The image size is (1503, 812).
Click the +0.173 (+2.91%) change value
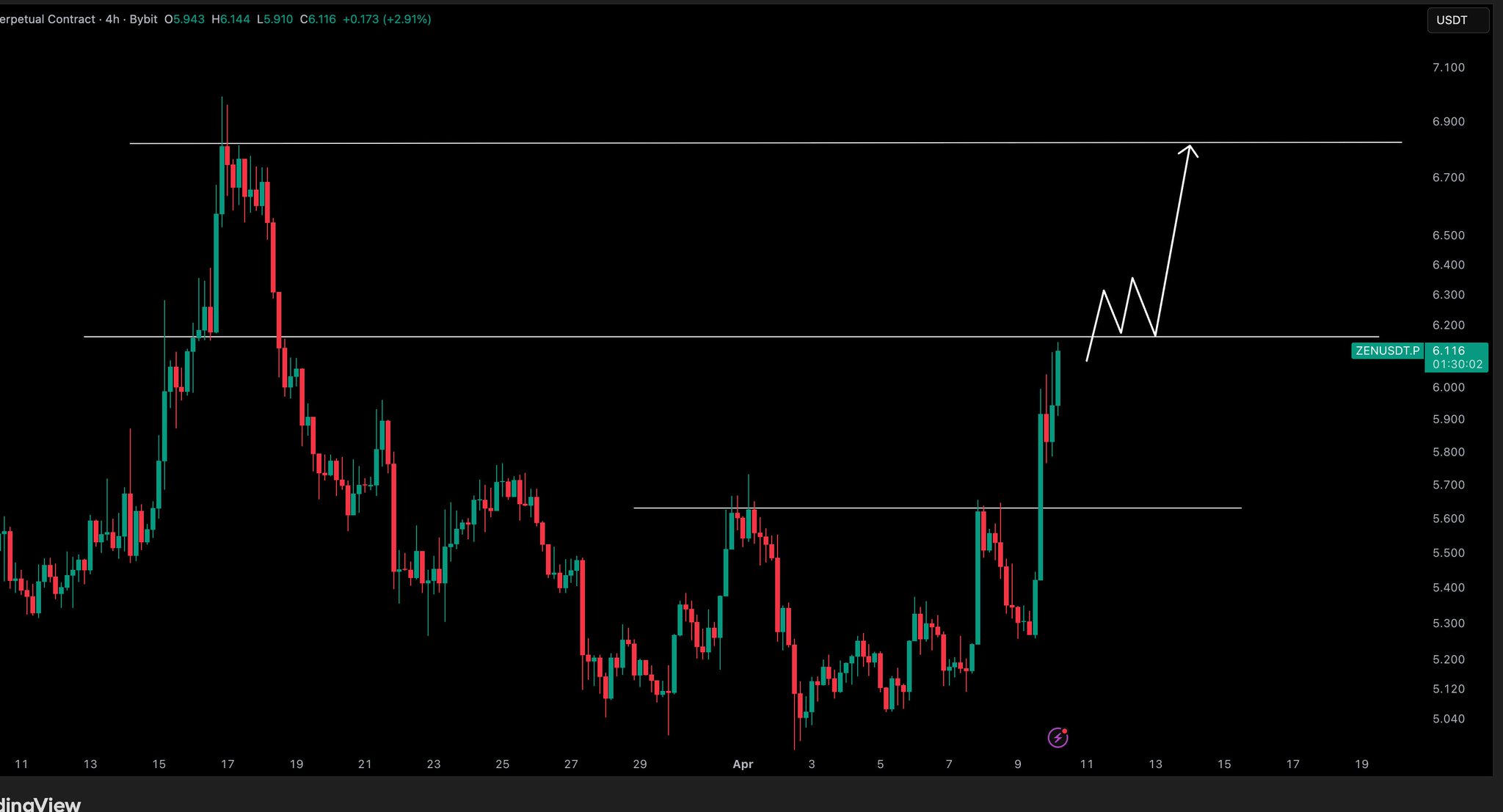coord(387,19)
